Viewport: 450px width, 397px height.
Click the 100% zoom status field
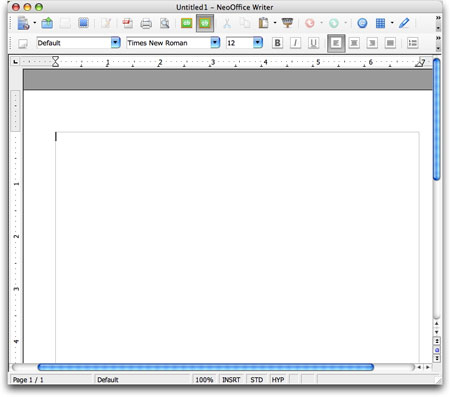click(x=205, y=380)
